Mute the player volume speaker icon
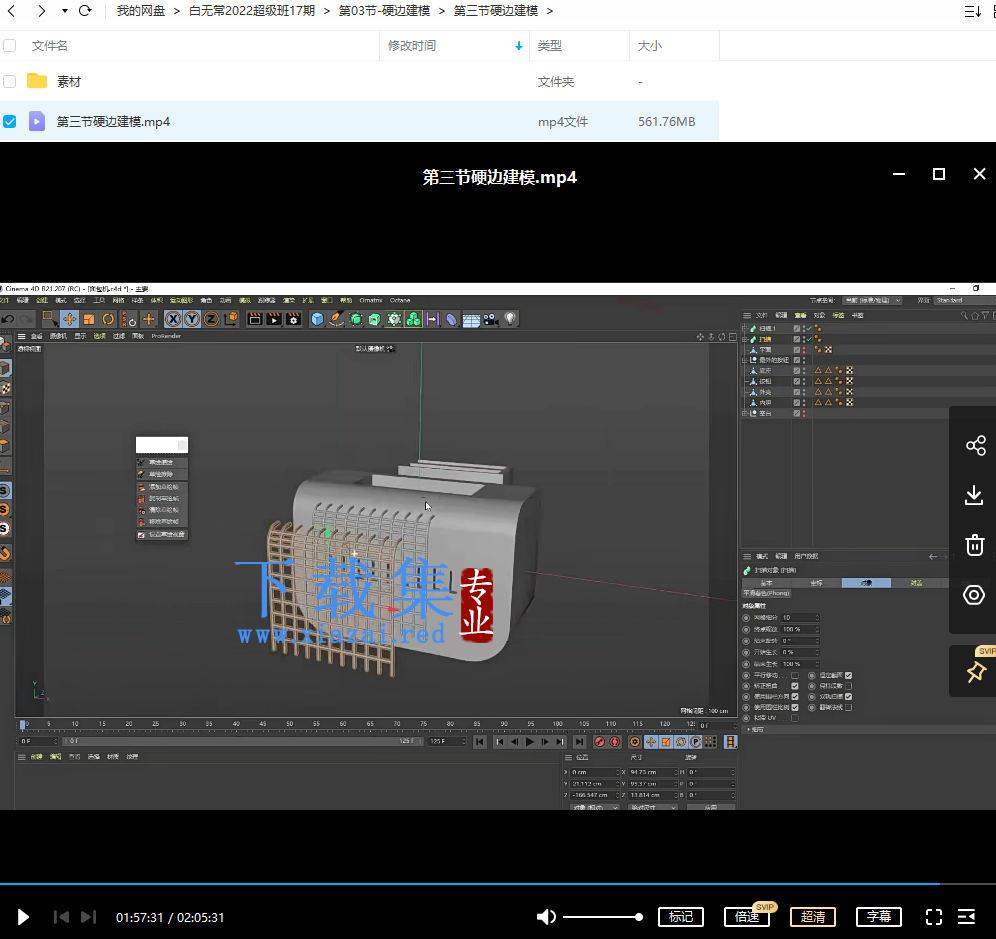The image size is (996, 939). (546, 917)
